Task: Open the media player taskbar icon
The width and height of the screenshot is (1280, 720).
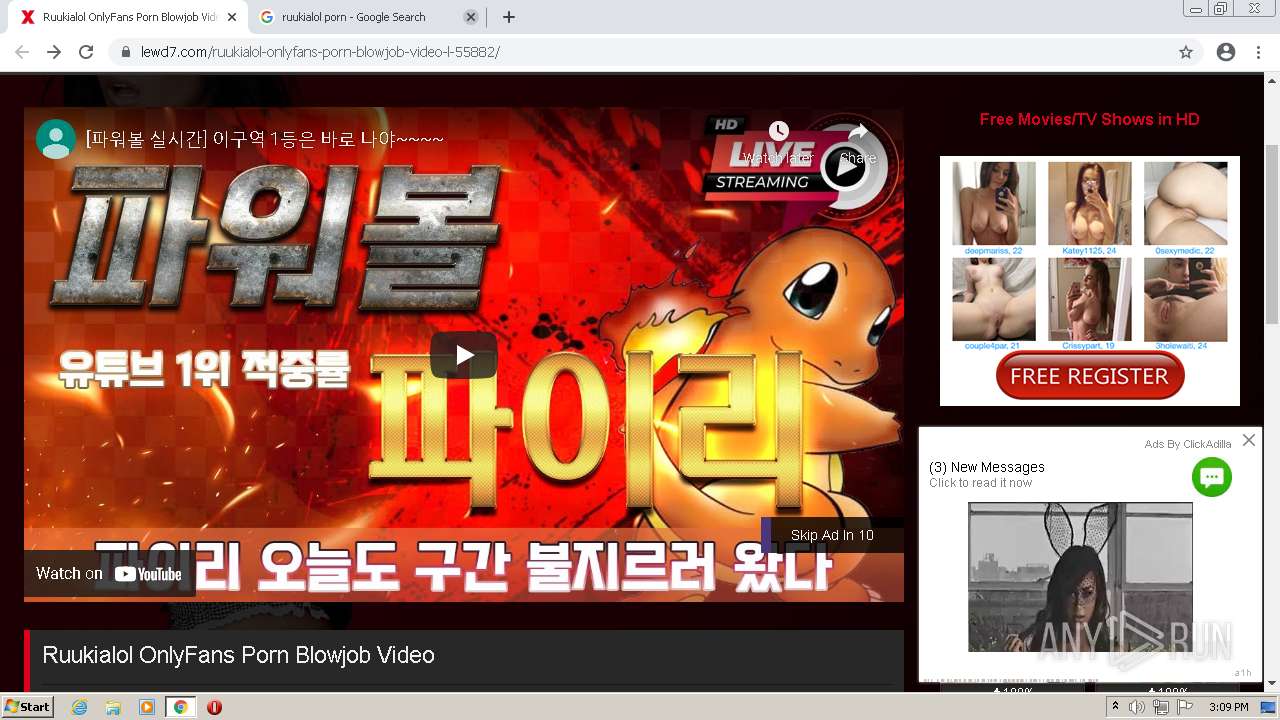Action: pyautogui.click(x=147, y=707)
